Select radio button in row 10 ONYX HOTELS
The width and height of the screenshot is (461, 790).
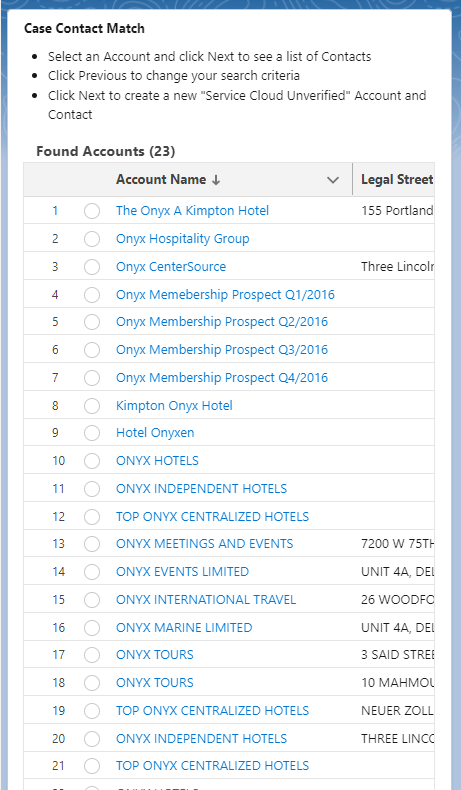click(92, 460)
